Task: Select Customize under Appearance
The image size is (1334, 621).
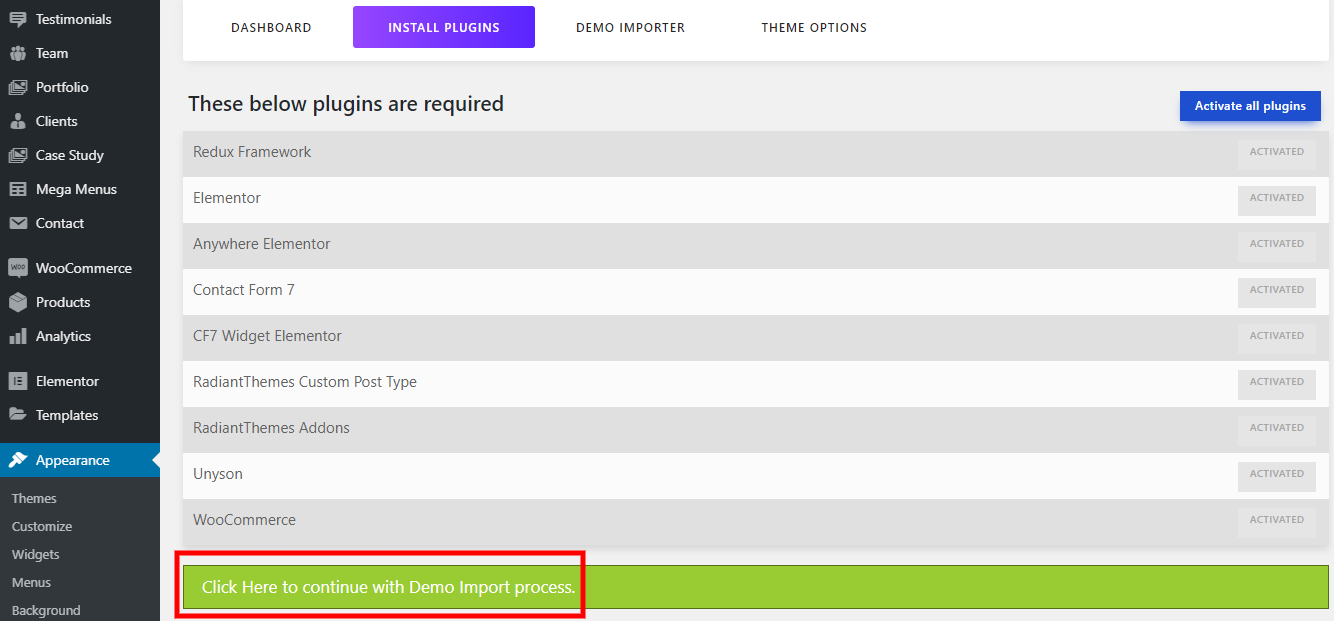Action: click(x=42, y=526)
